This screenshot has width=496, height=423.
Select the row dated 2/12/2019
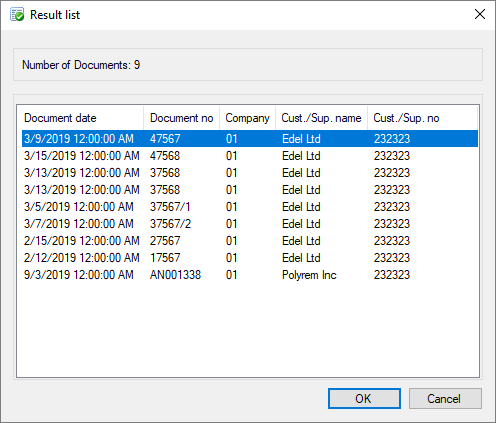250,258
